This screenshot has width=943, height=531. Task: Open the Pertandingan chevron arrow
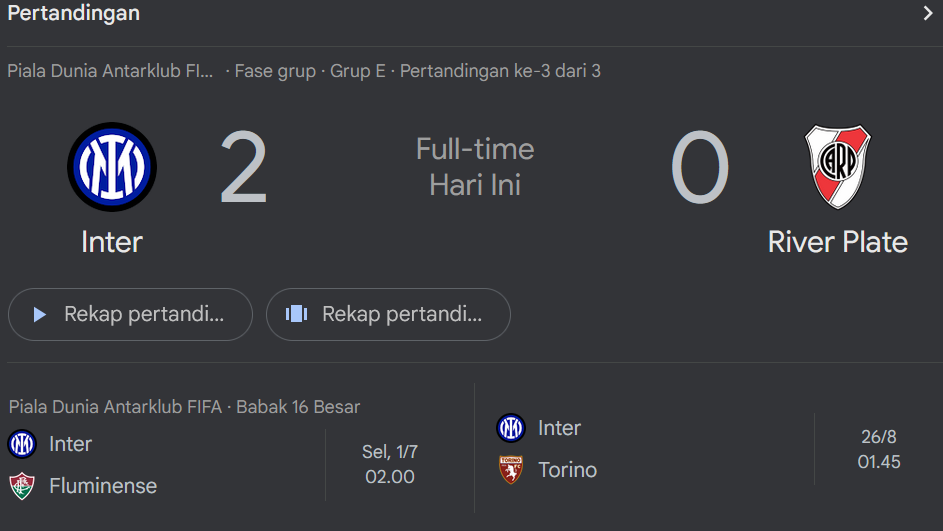point(927,13)
